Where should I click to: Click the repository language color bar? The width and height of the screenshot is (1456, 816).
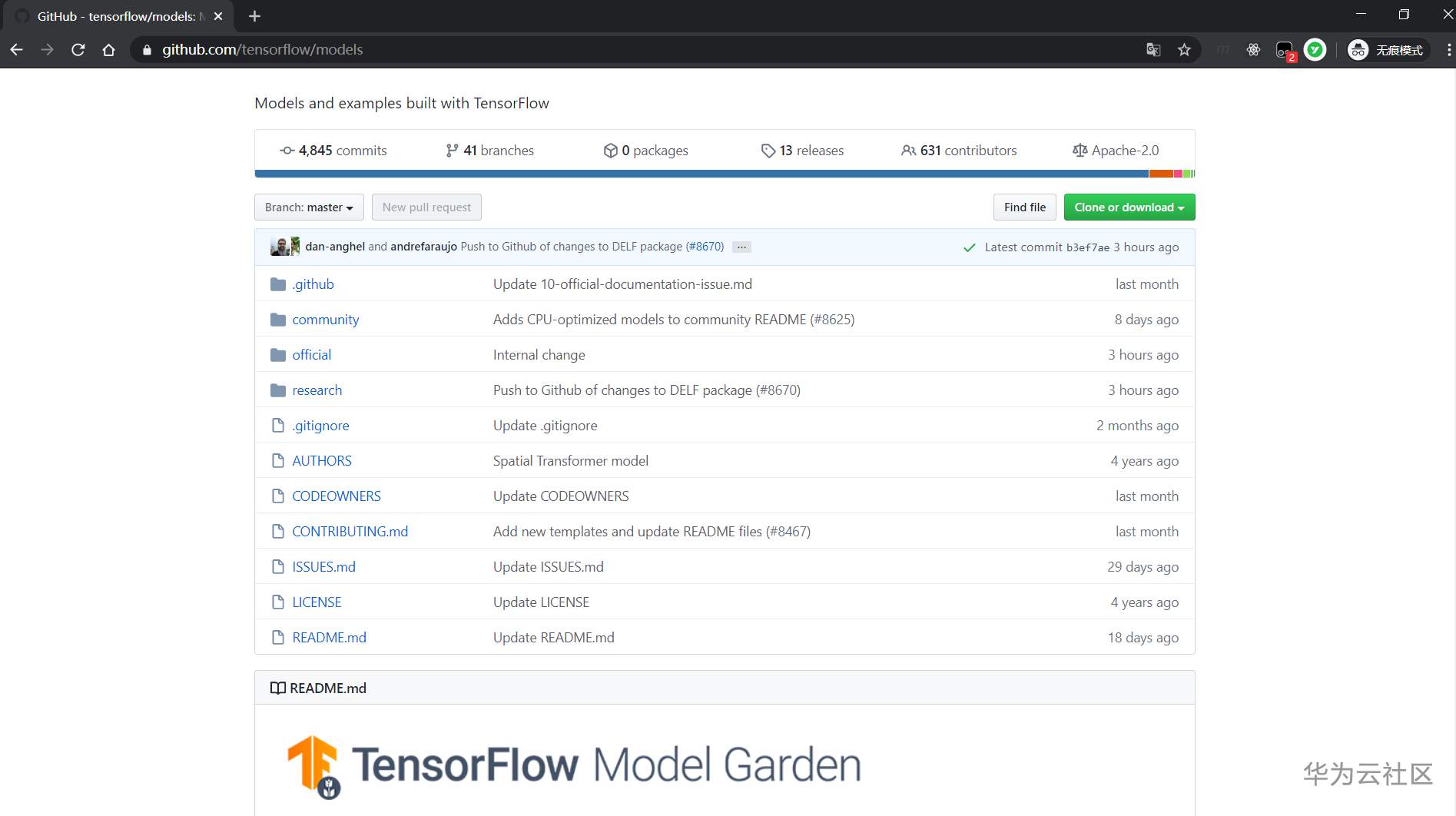coord(724,174)
